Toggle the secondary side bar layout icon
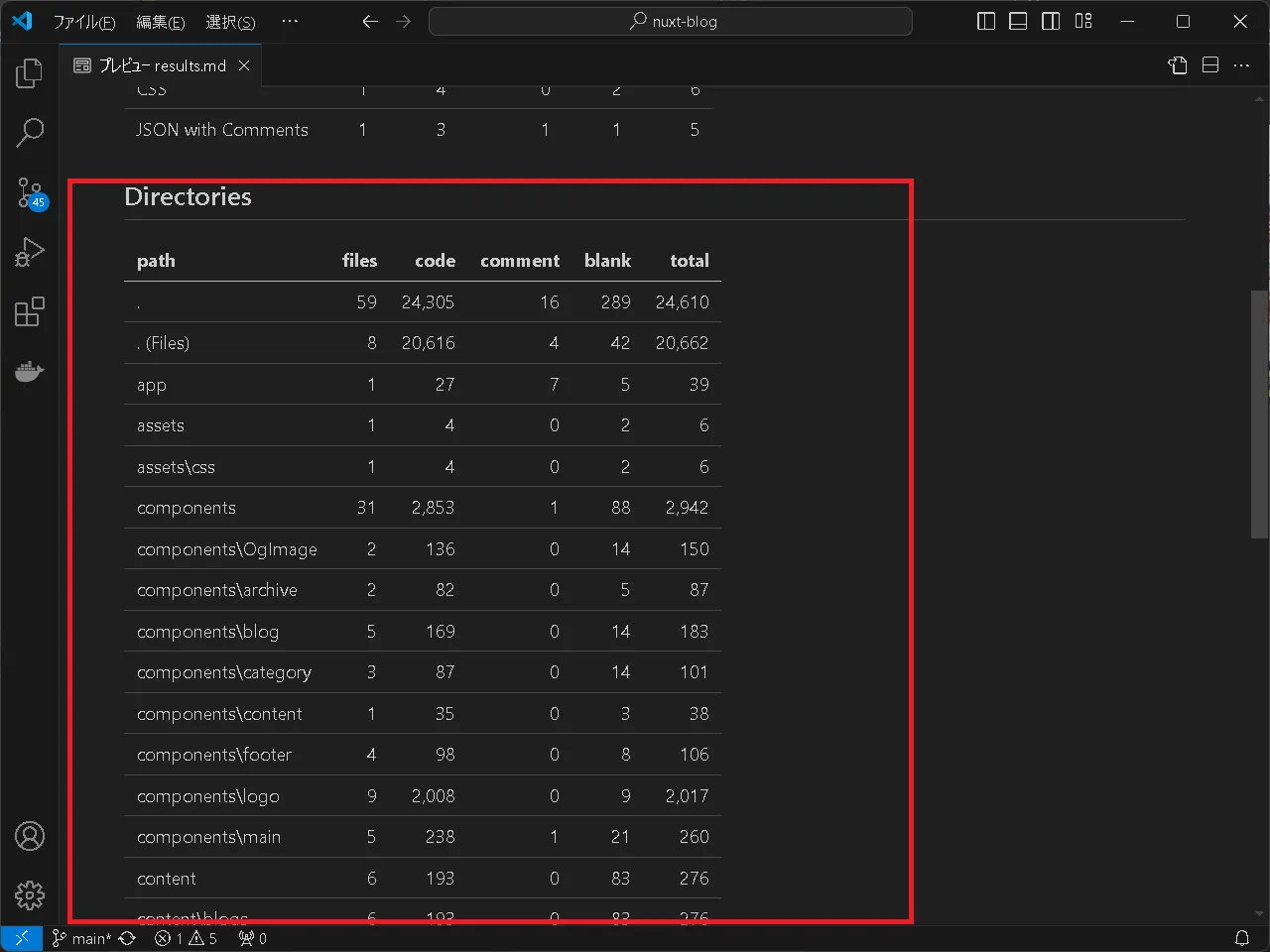 click(1051, 21)
